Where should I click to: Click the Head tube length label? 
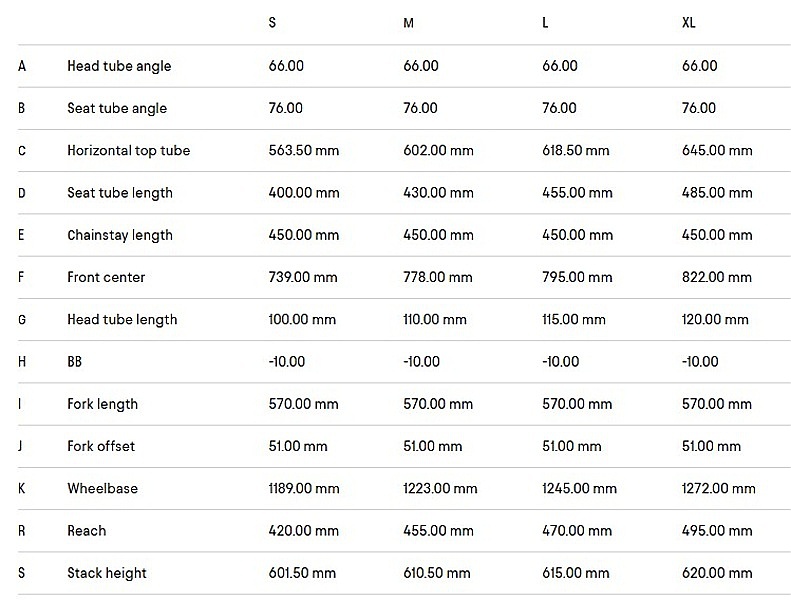tap(122, 320)
